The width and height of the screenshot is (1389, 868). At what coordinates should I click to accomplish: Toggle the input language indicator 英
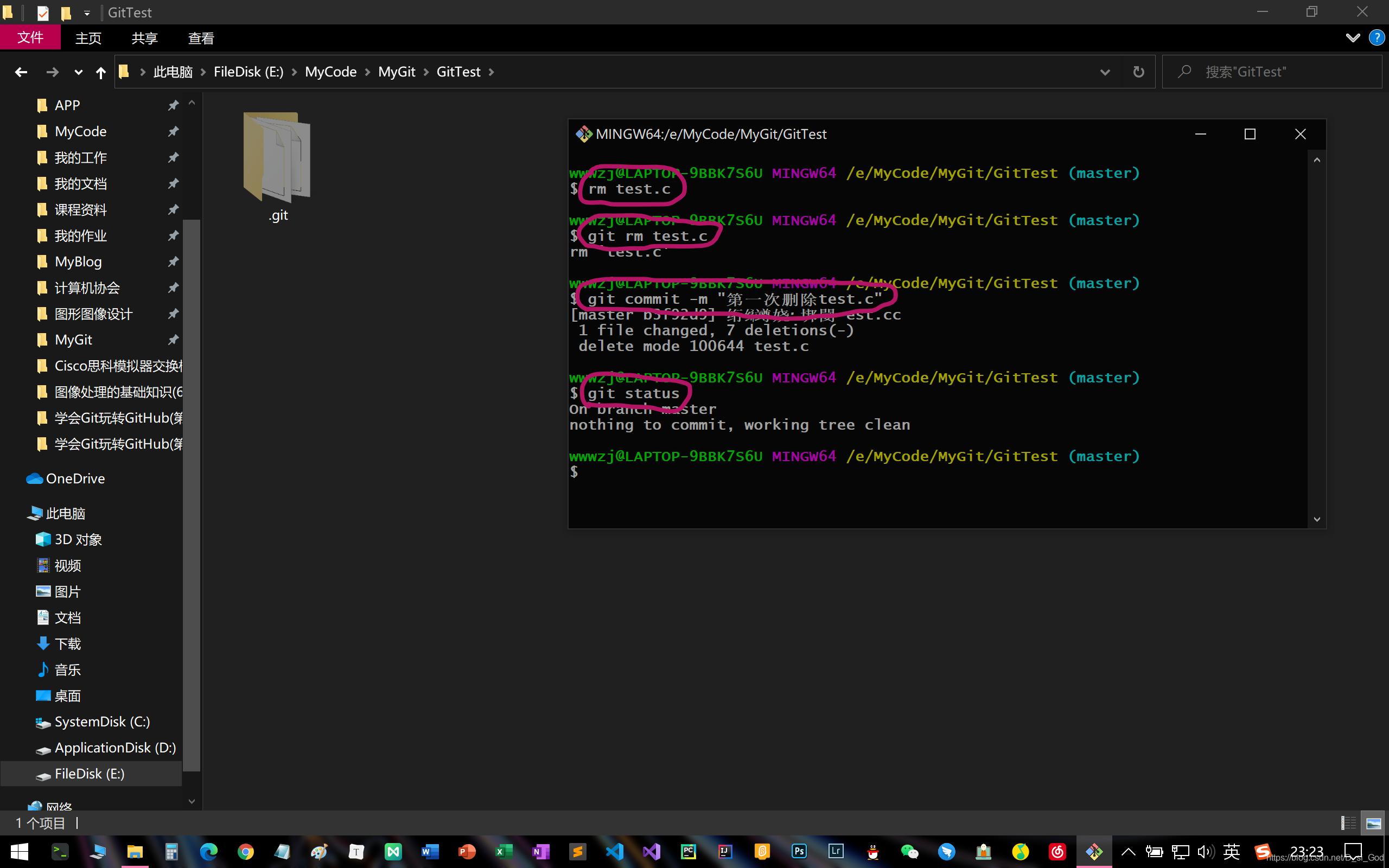(x=1231, y=851)
